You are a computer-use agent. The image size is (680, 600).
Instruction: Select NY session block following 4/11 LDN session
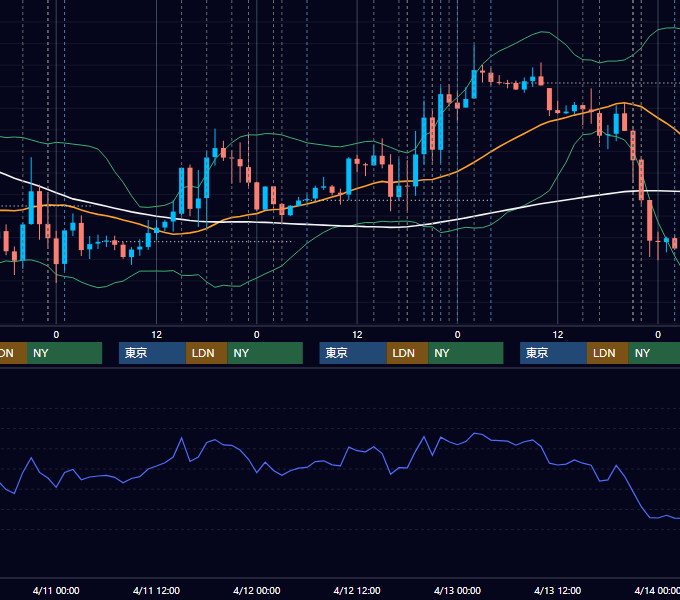coord(265,353)
